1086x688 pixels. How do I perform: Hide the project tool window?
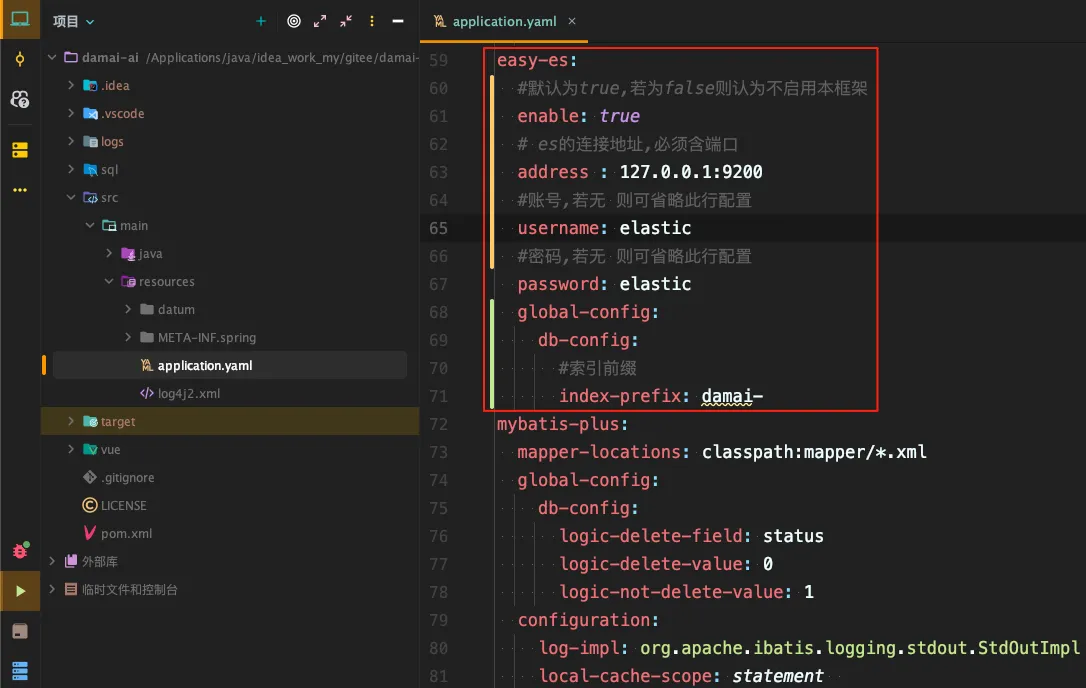point(398,21)
